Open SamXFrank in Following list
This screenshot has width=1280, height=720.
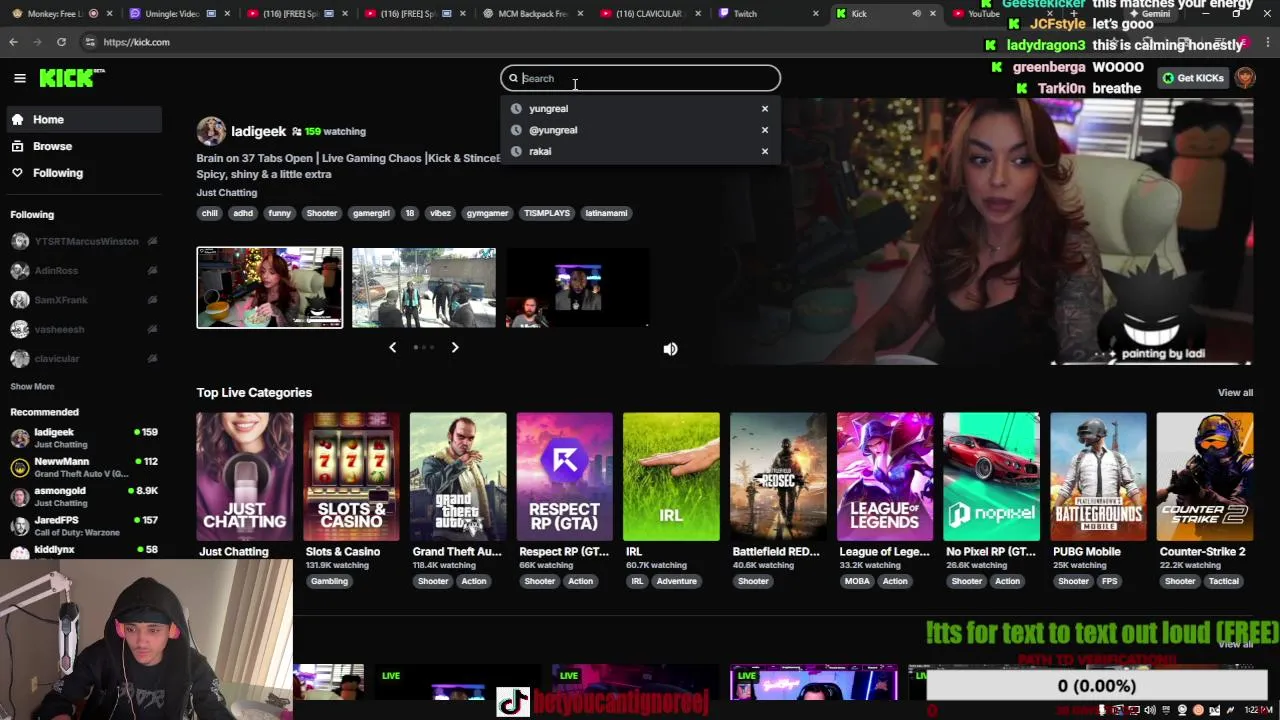pyautogui.click(x=84, y=300)
